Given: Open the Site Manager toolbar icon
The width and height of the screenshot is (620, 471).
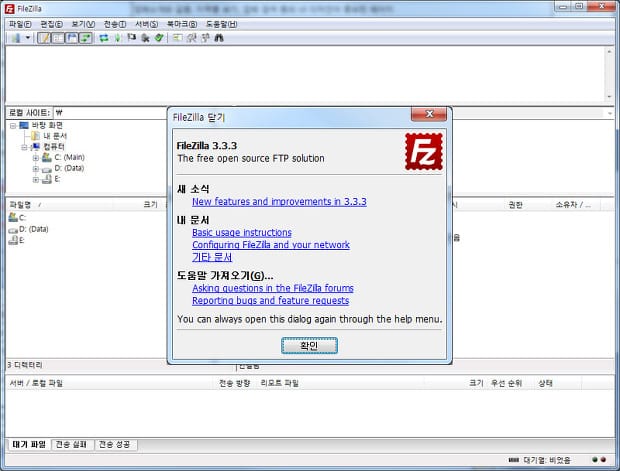Looking at the screenshot, I should click(x=16, y=38).
